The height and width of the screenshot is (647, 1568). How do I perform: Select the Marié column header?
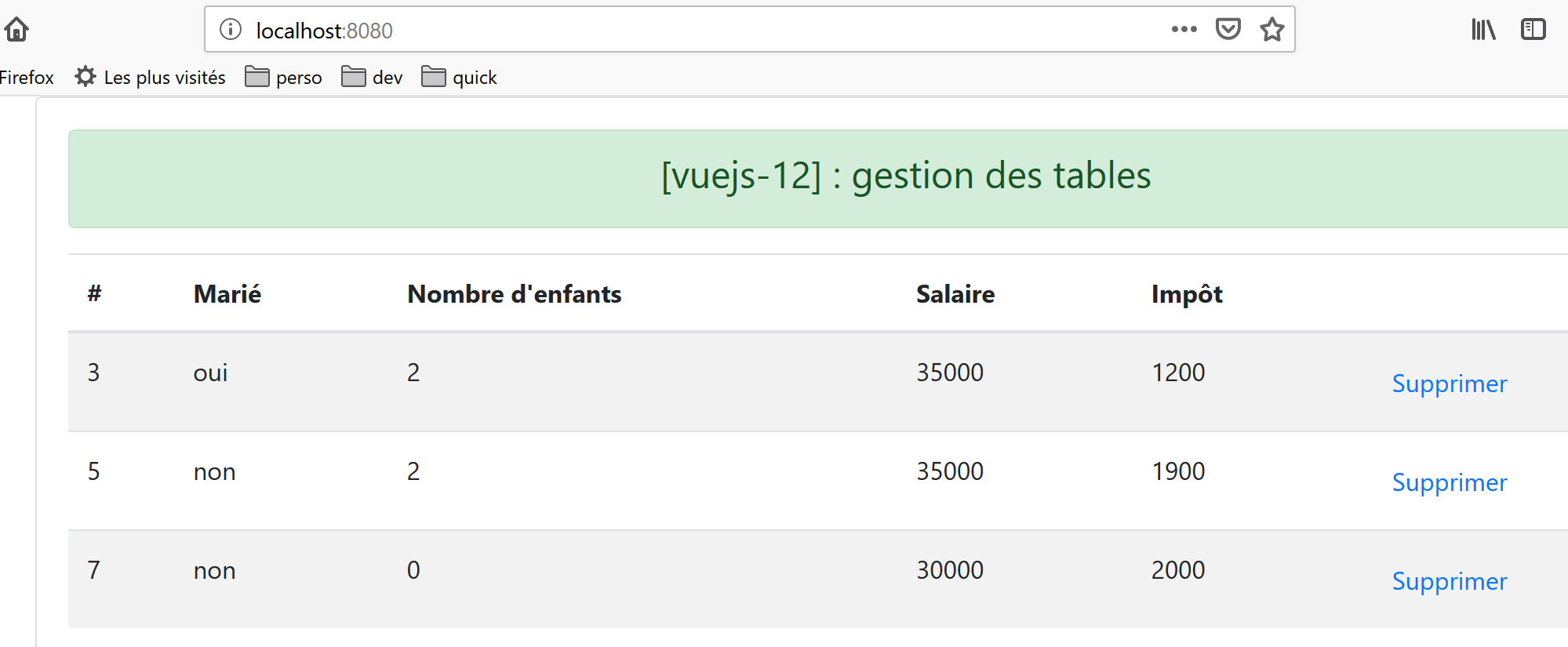[x=227, y=294]
